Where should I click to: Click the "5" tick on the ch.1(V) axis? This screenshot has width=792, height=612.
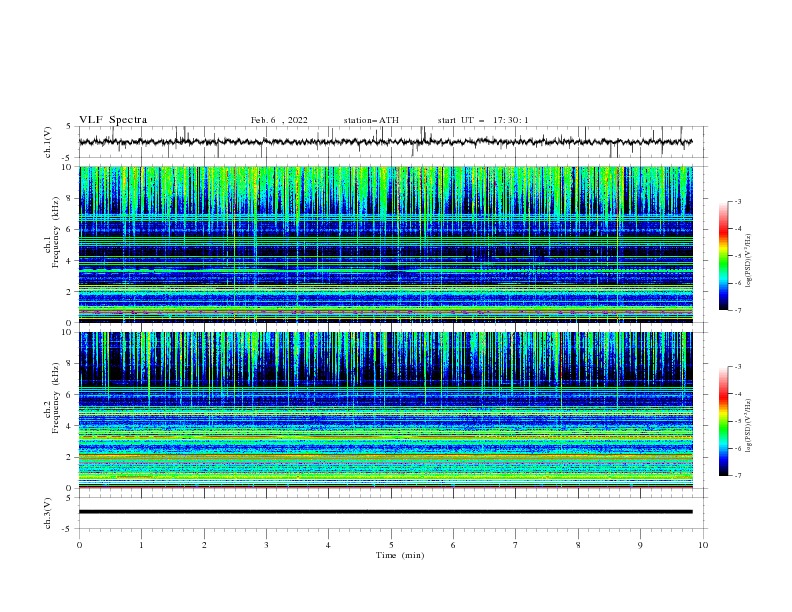69,127
